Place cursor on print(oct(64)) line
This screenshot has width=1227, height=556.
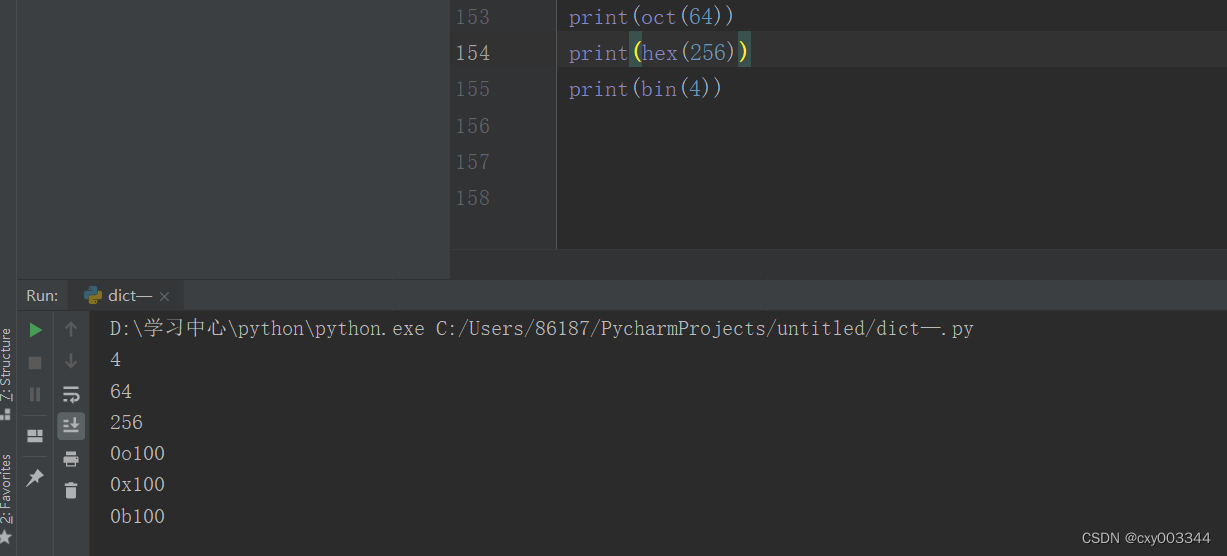(651, 17)
